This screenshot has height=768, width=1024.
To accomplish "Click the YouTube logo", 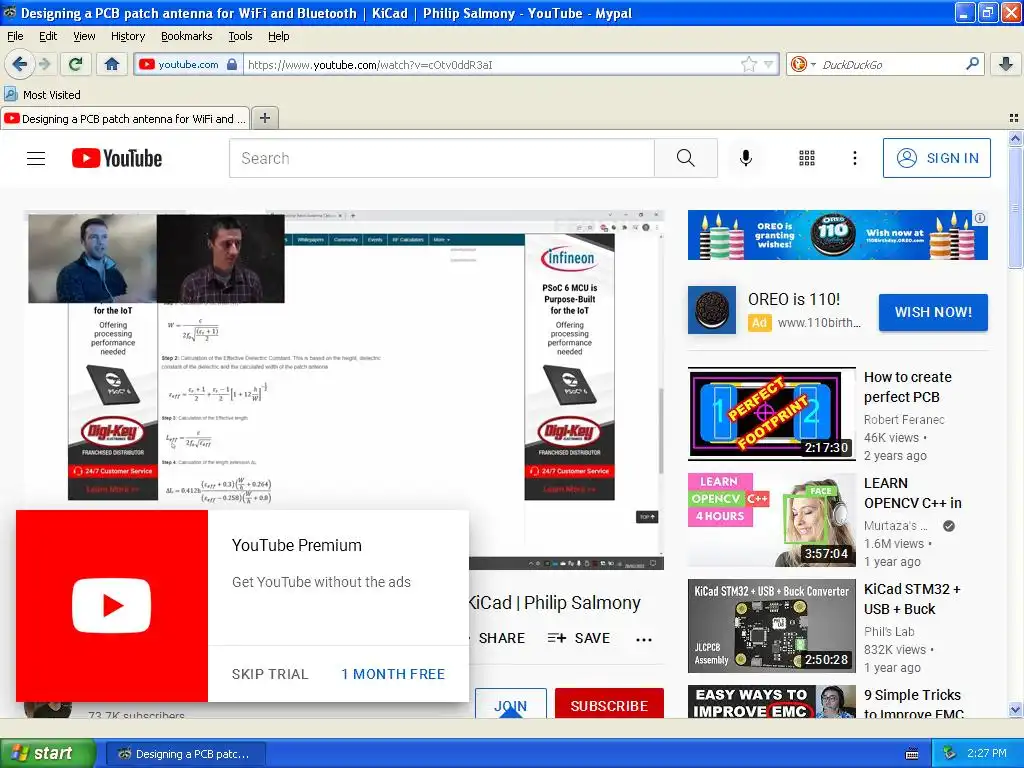I will pyautogui.click(x=117, y=158).
